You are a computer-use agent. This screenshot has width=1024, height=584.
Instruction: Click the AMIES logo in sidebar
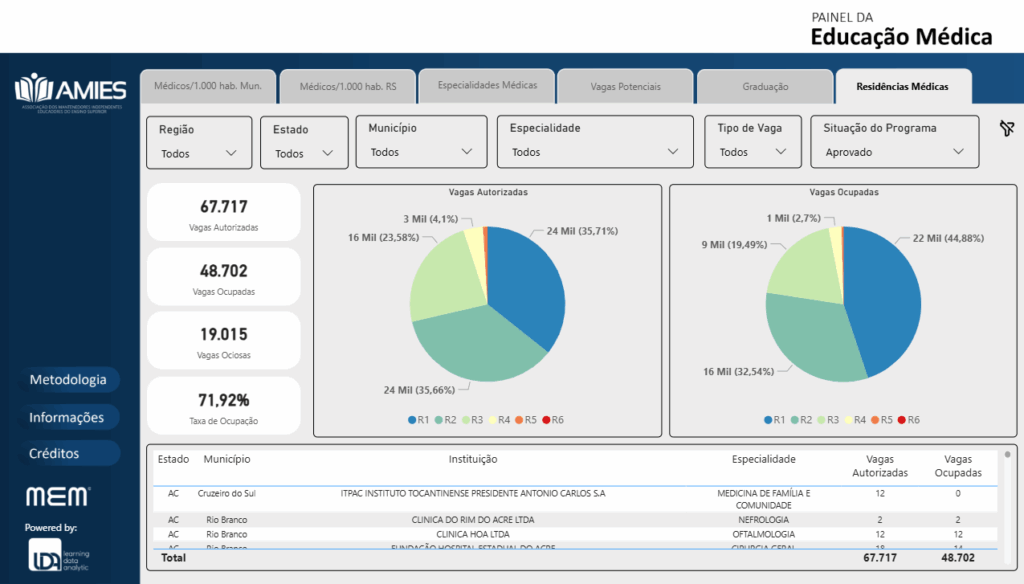click(70, 92)
